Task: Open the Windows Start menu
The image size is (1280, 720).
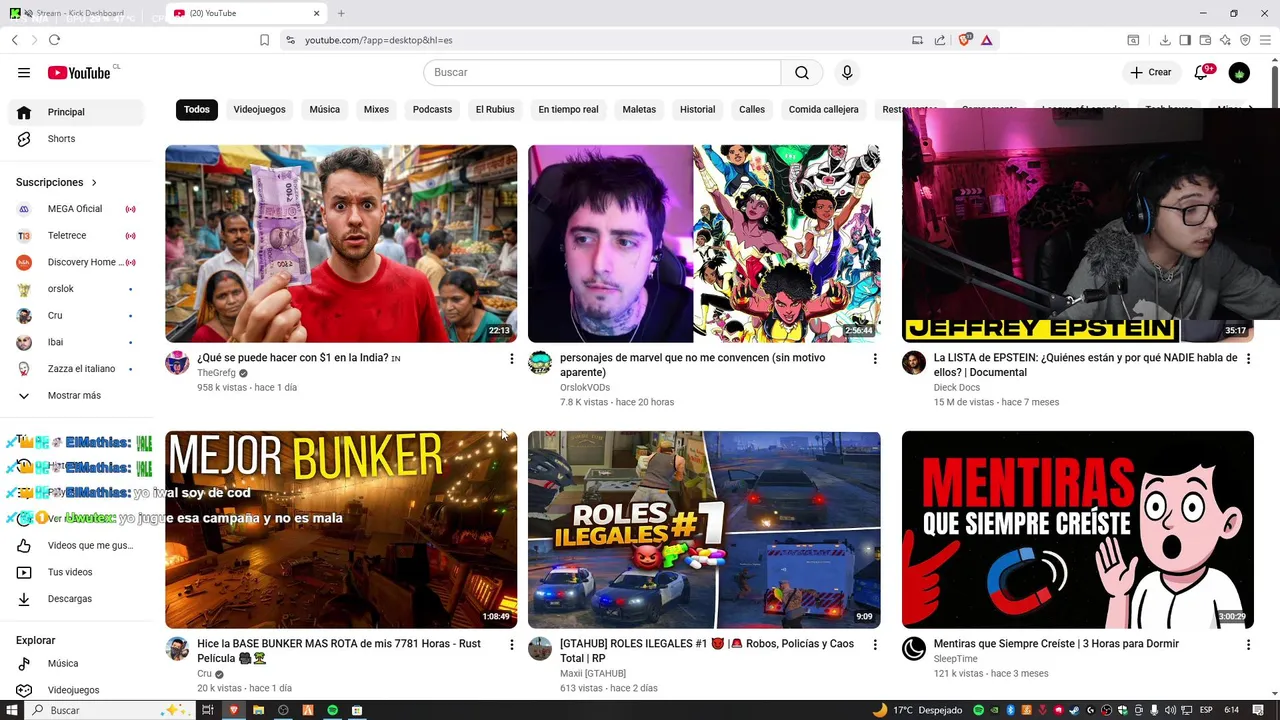Action: [14, 710]
